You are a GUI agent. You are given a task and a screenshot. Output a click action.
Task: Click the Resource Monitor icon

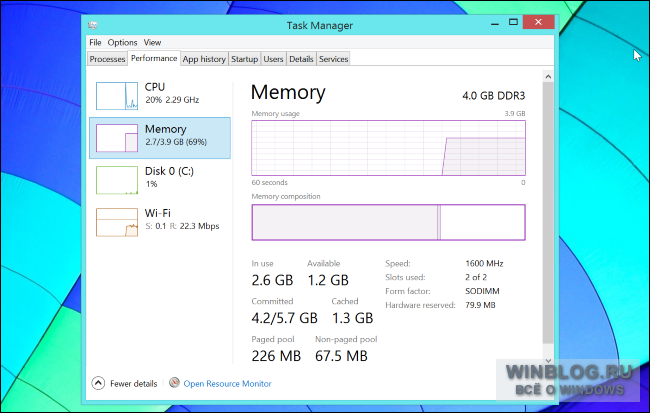(174, 382)
